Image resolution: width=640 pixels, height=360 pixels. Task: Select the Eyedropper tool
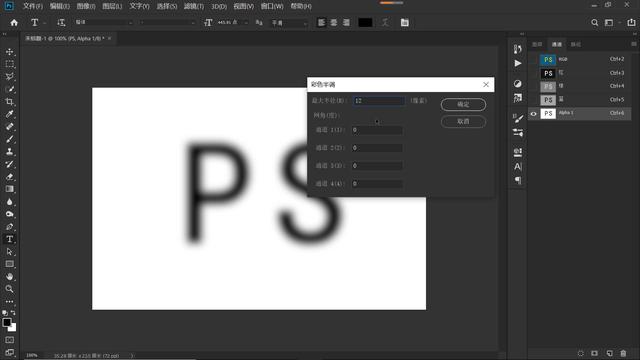pyautogui.click(x=9, y=114)
